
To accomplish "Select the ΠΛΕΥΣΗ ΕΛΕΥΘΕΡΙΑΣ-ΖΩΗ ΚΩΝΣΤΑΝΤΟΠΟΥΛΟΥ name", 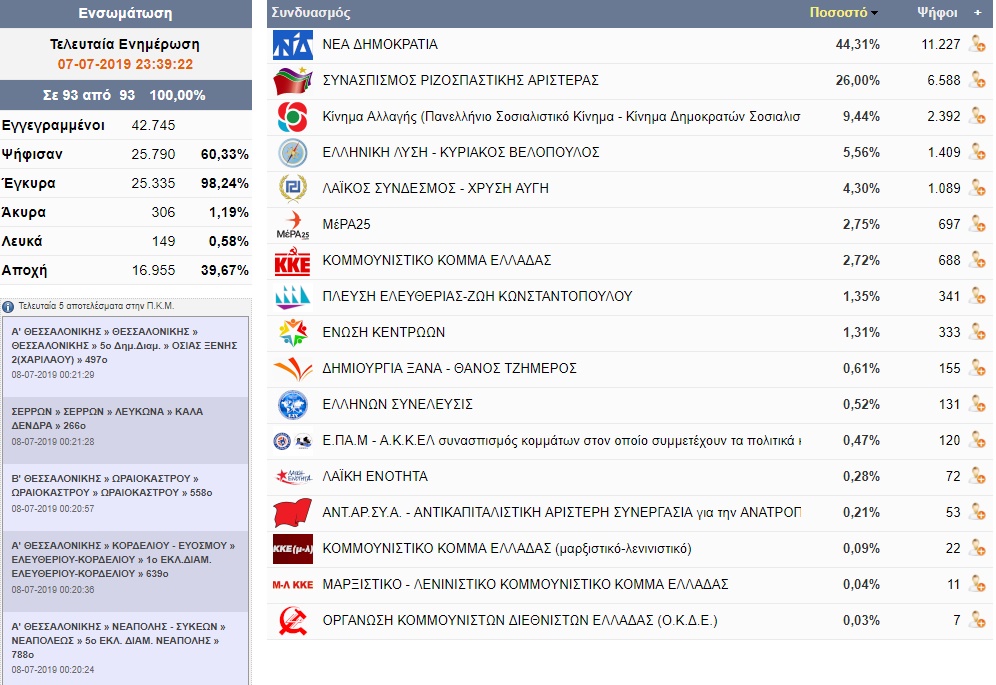I will (478, 296).
